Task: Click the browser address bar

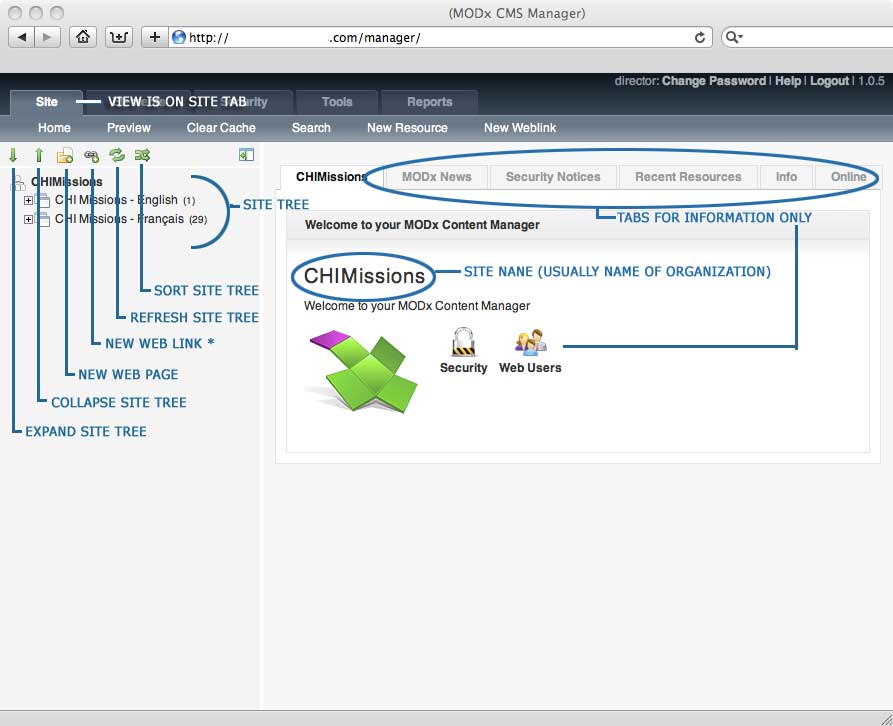Action: pyautogui.click(x=440, y=38)
